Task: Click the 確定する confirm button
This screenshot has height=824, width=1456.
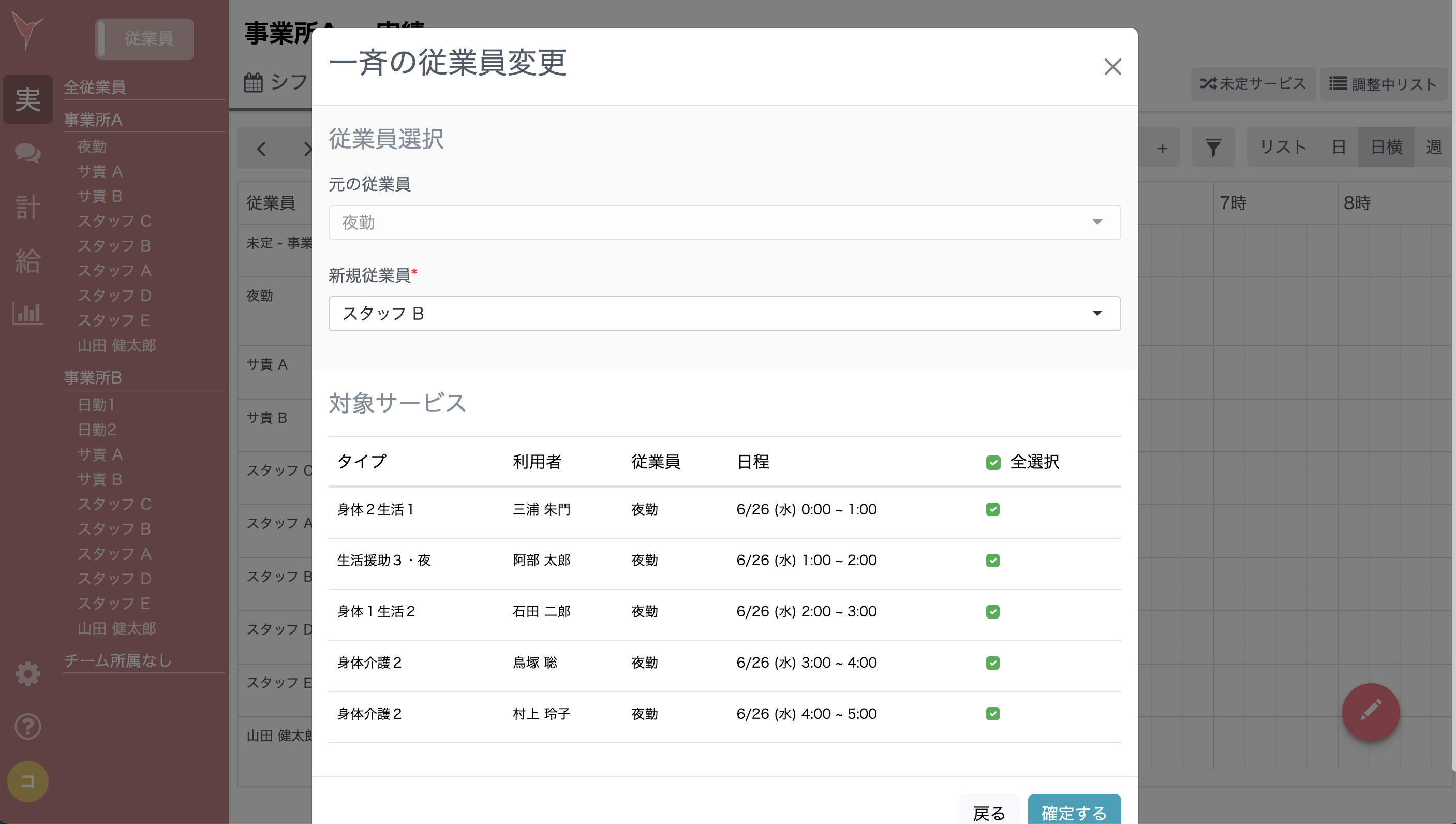Action: point(1074,813)
